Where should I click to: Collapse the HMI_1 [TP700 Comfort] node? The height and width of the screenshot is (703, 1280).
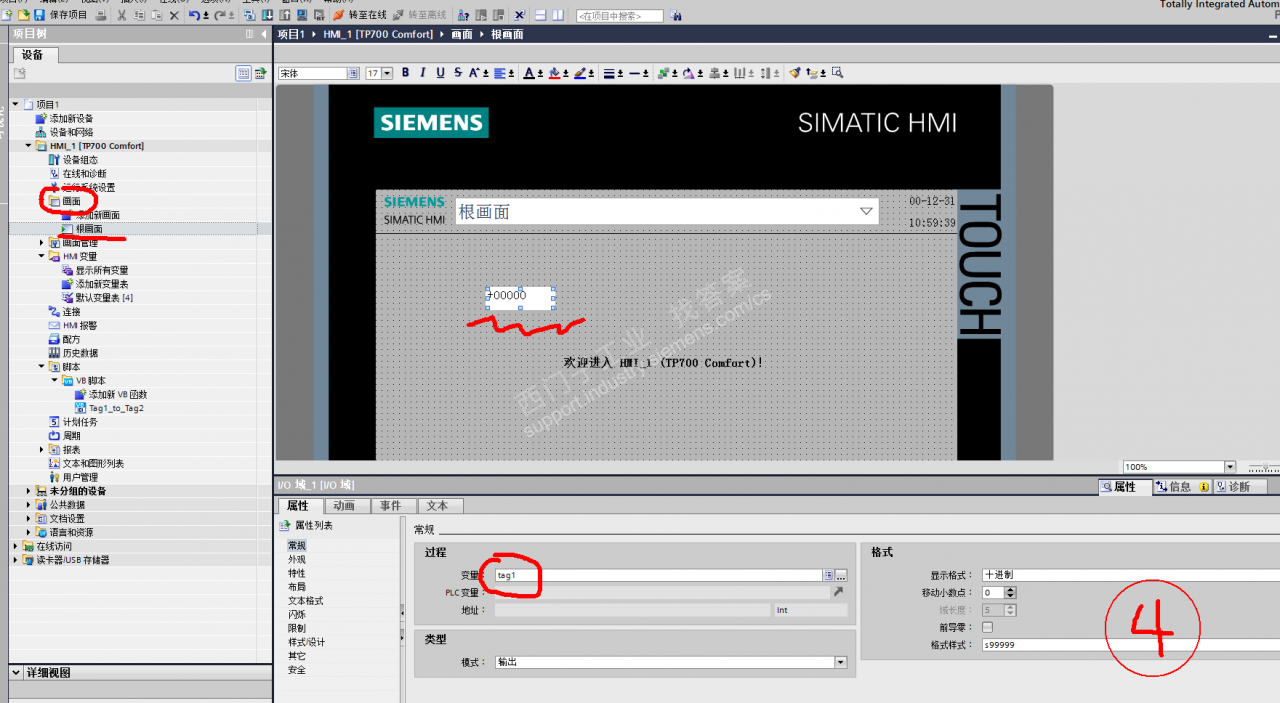(x=29, y=146)
